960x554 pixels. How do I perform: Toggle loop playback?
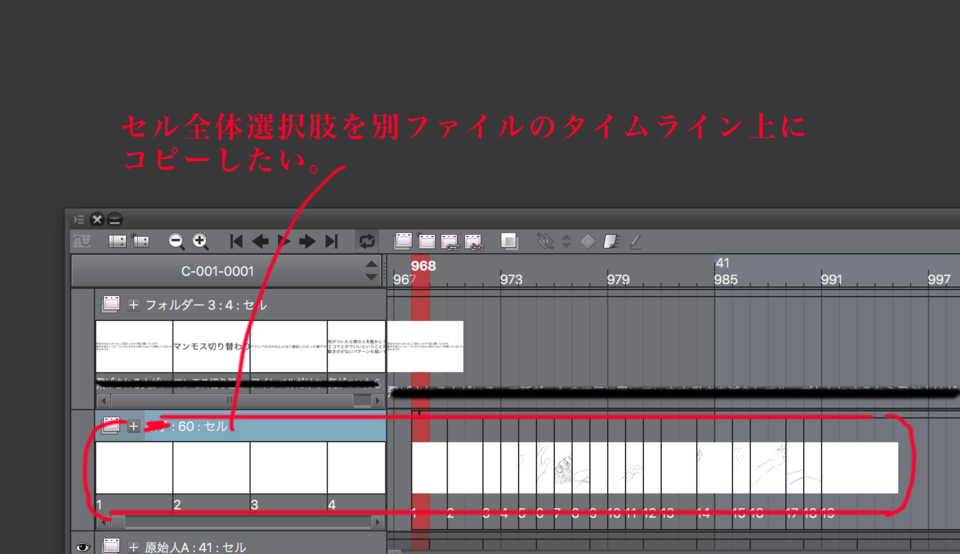(x=367, y=241)
